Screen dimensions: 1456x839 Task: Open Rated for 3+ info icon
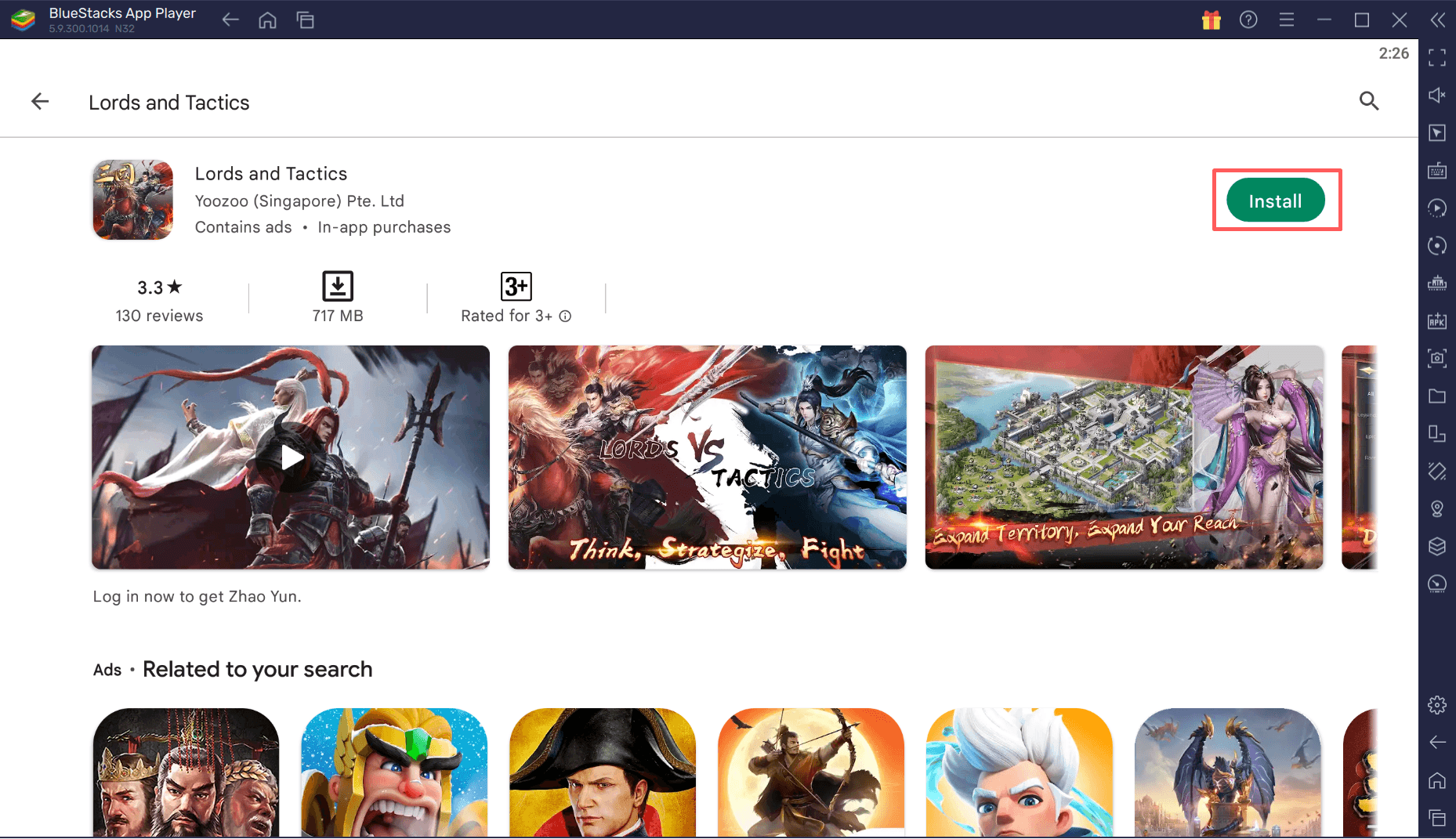(x=565, y=316)
